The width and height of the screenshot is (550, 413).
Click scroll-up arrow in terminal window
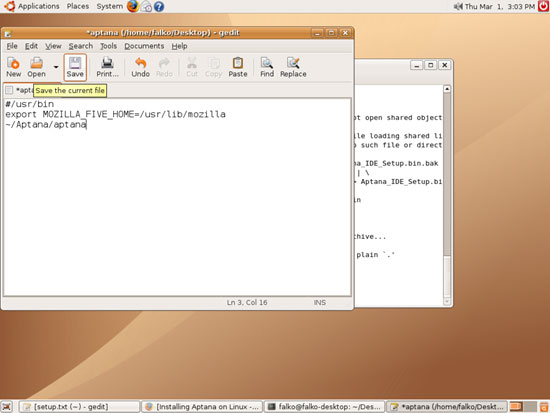coord(447,89)
